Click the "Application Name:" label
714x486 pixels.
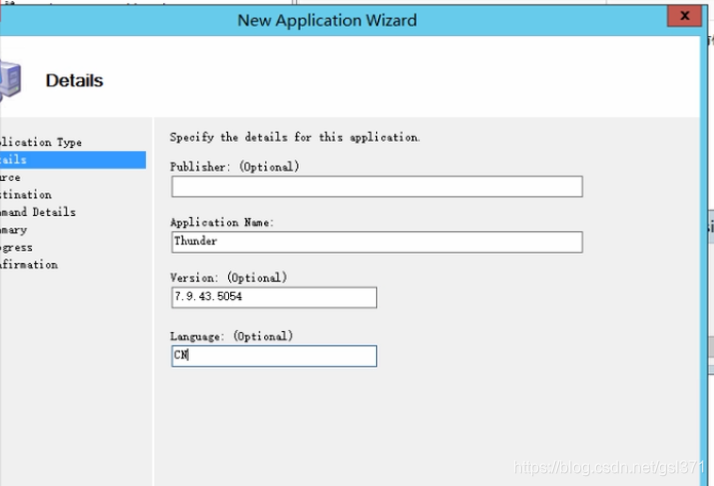(222, 222)
